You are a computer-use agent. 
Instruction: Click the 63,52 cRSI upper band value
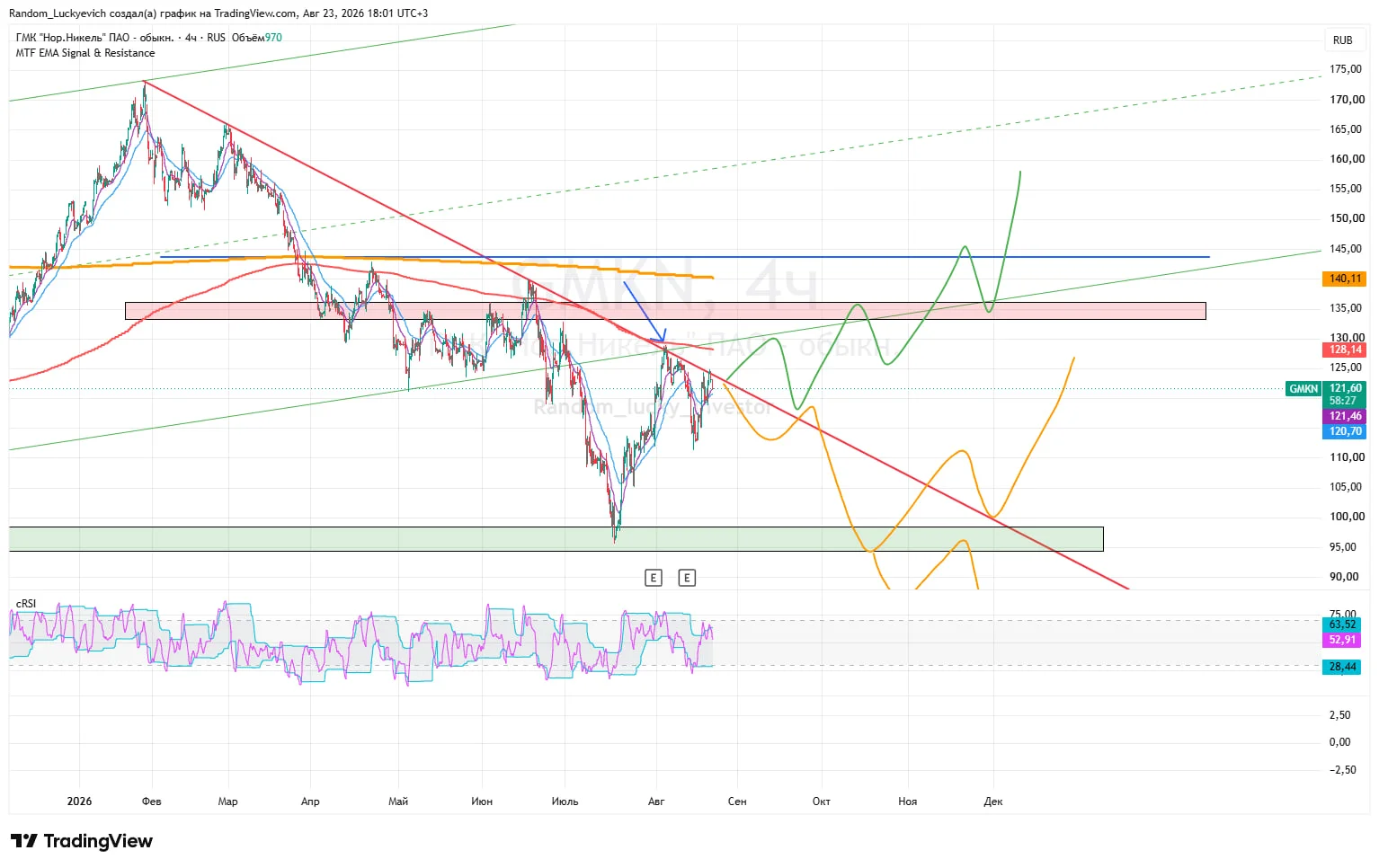(x=1342, y=624)
